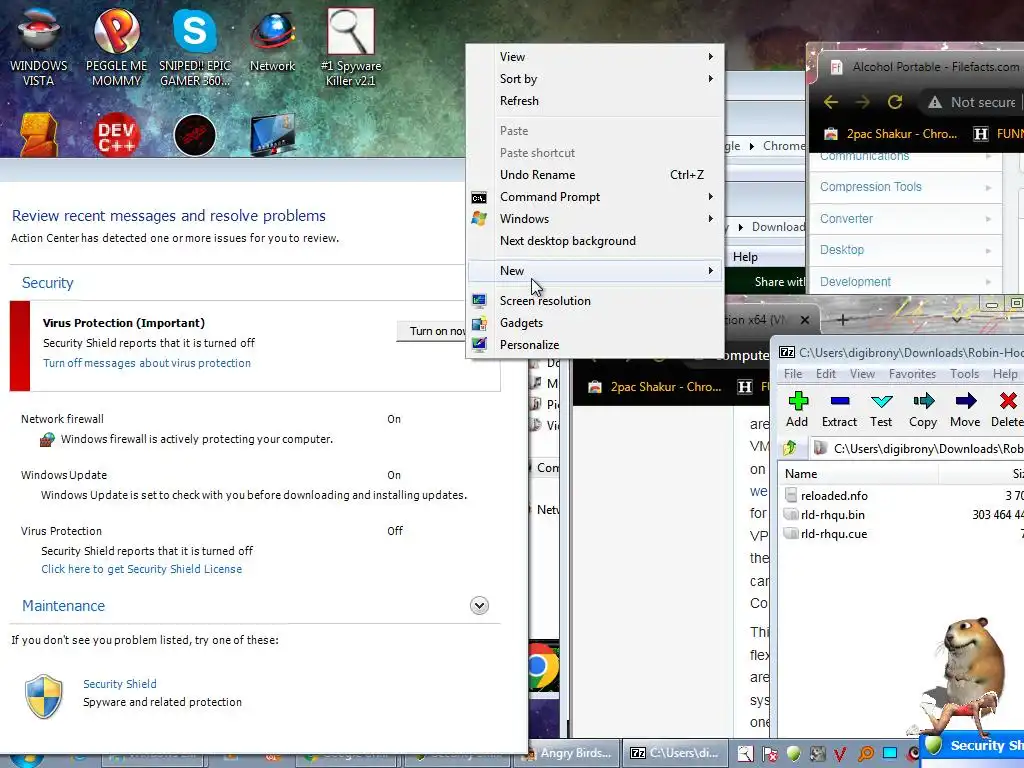Click the Google Chrome icon behind Action Center
This screenshot has height=768, width=1024.
[x=544, y=666]
